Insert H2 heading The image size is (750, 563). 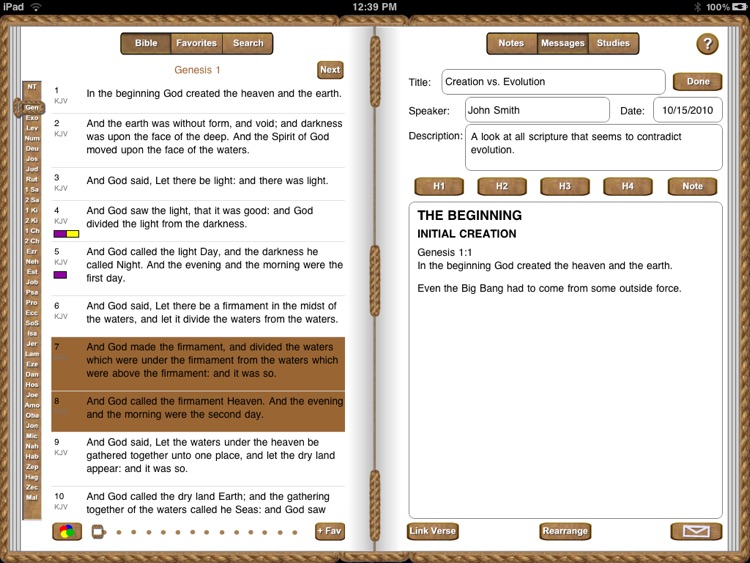pyautogui.click(x=502, y=186)
